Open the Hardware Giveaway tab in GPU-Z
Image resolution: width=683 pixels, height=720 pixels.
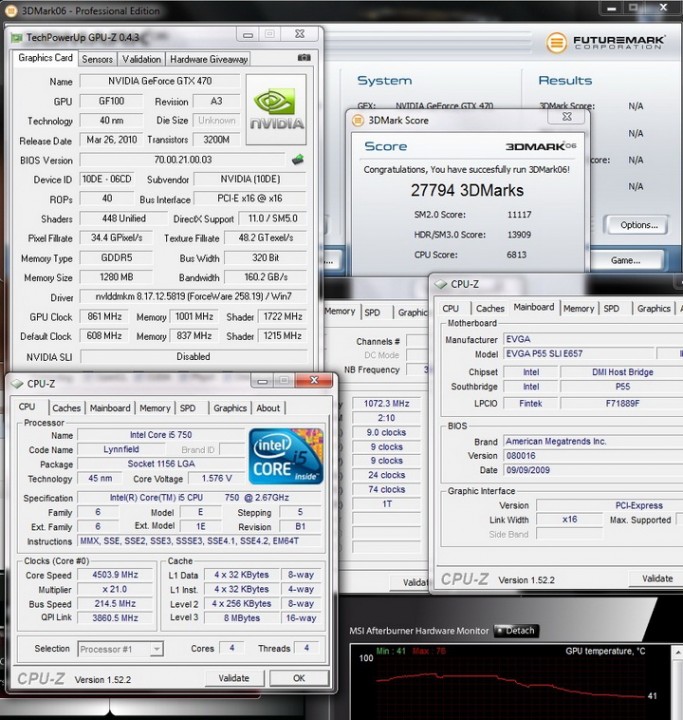pos(209,59)
